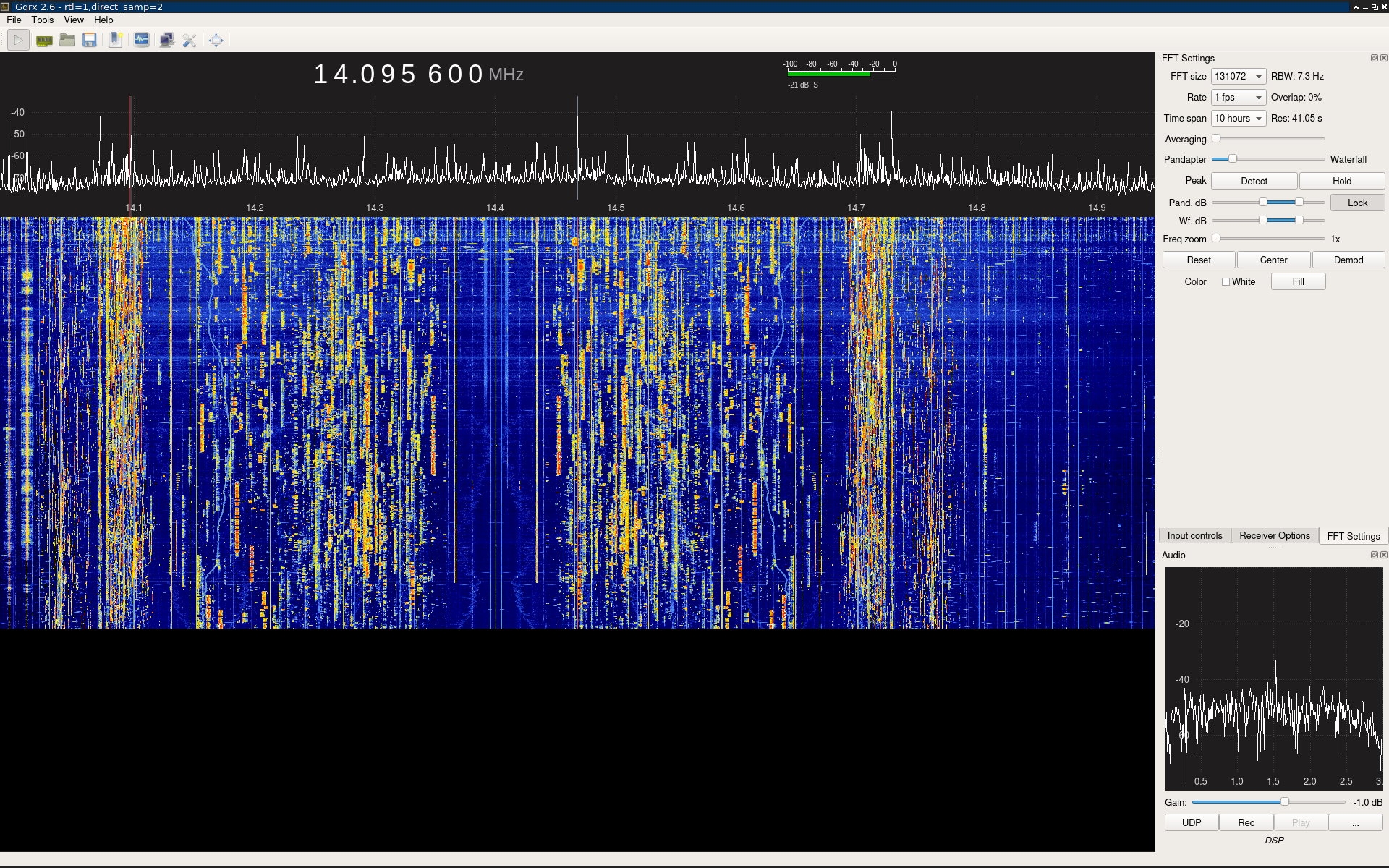The image size is (1389, 868).
Task: Toggle the Lock button for dB sliders
Action: [x=1357, y=203]
